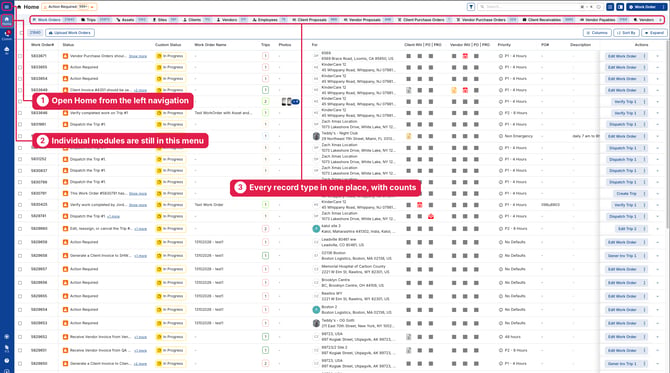The width and height of the screenshot is (670, 373).
Task: Click Show more link in first row
Action: [138, 56]
